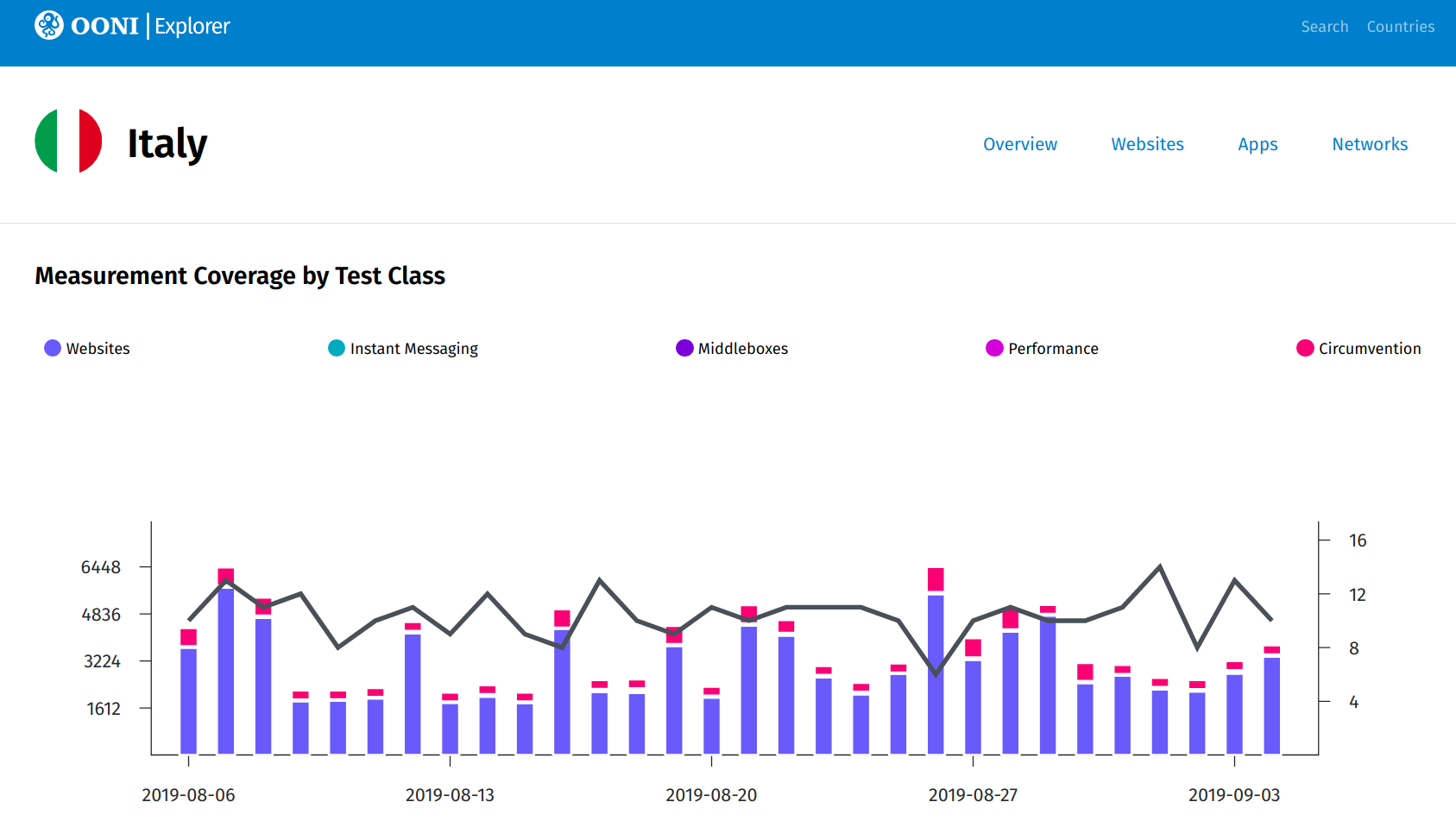This screenshot has width=1456, height=821.
Task: Go to the Countries page
Action: (x=1400, y=27)
